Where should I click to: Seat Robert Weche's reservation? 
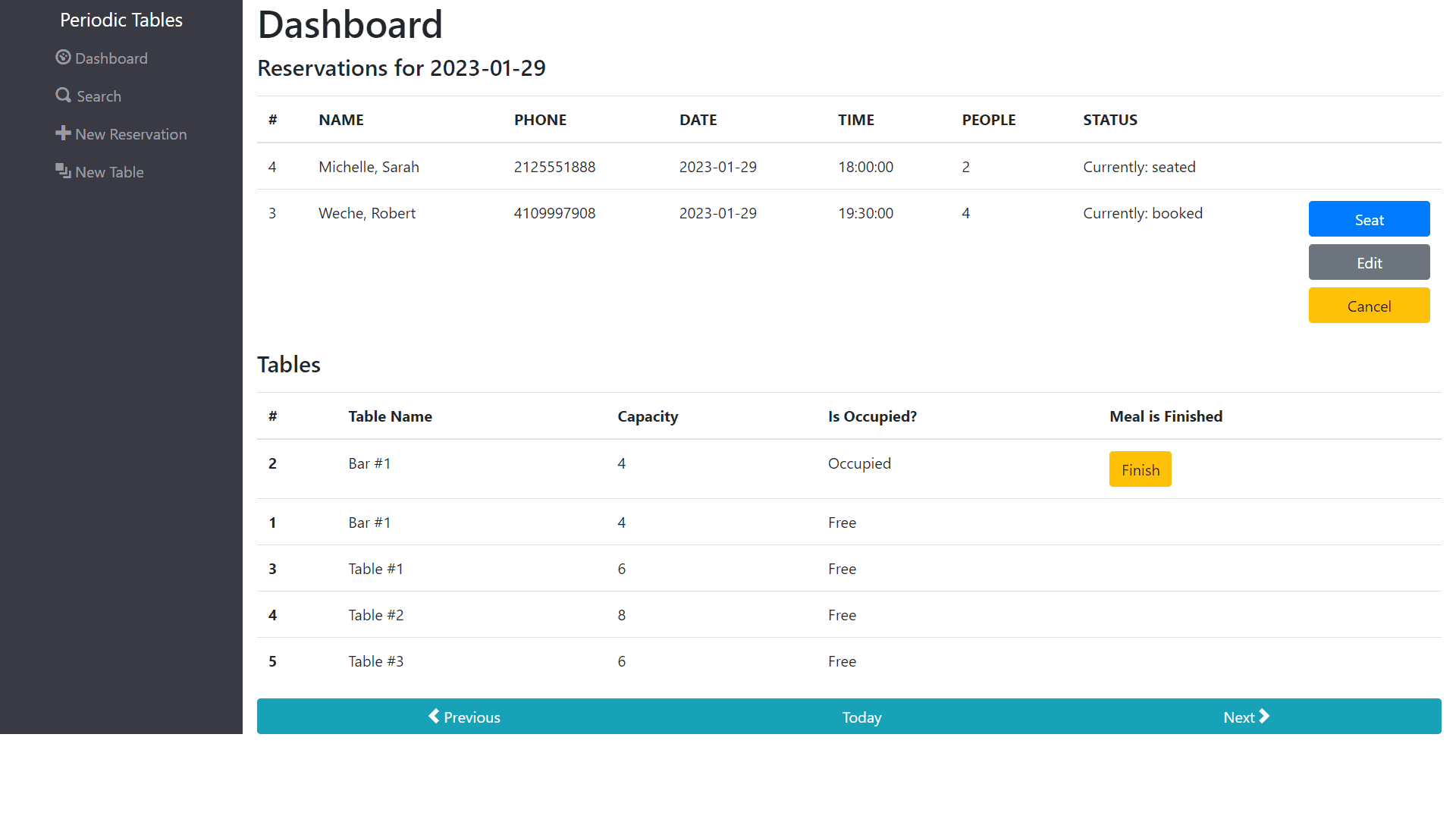1369,219
